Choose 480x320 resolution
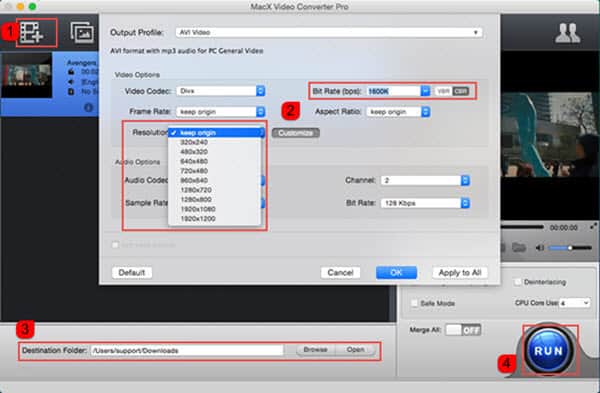 click(215, 152)
